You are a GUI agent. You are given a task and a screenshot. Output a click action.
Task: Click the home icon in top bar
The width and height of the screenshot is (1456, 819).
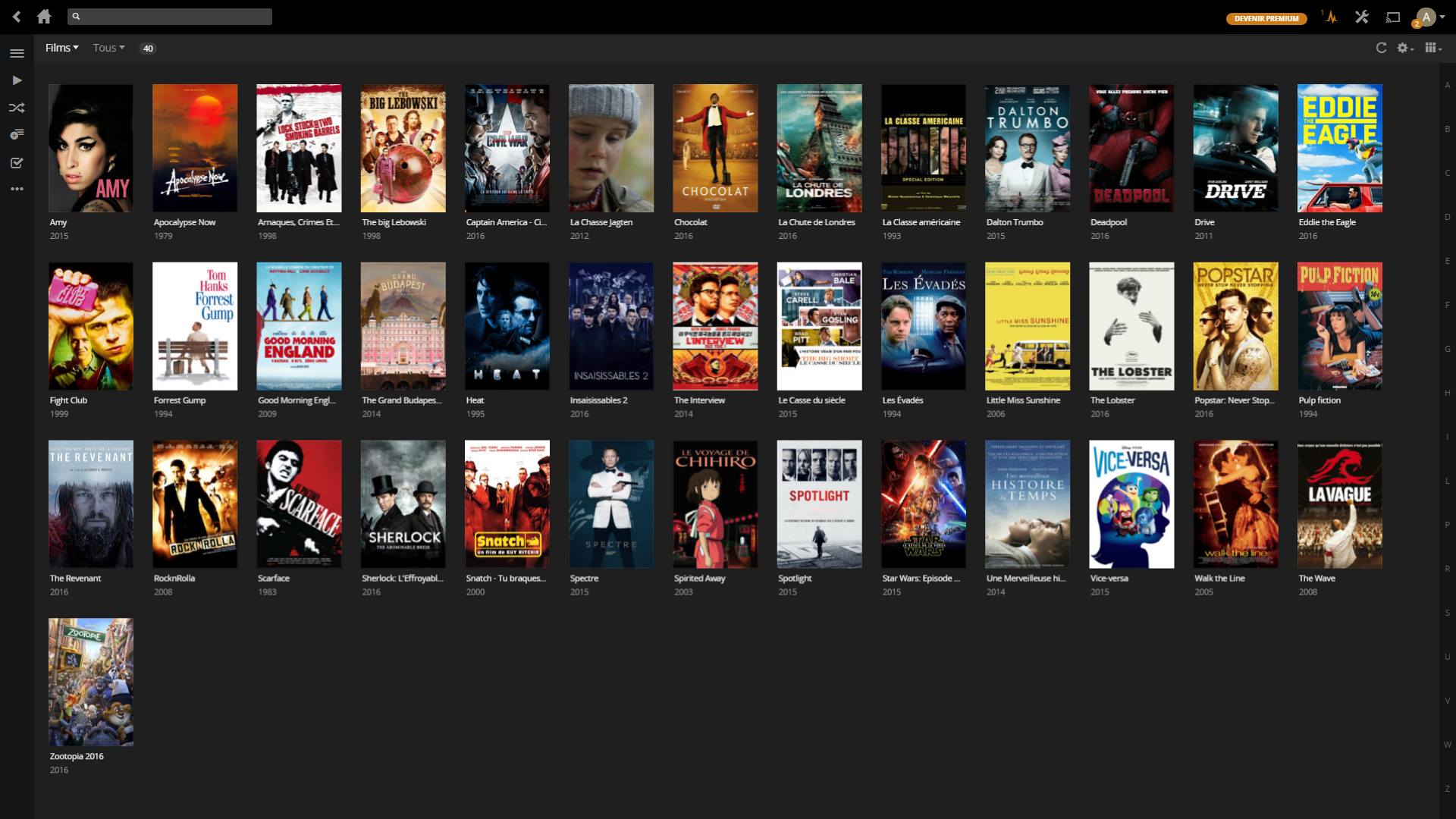(x=44, y=17)
